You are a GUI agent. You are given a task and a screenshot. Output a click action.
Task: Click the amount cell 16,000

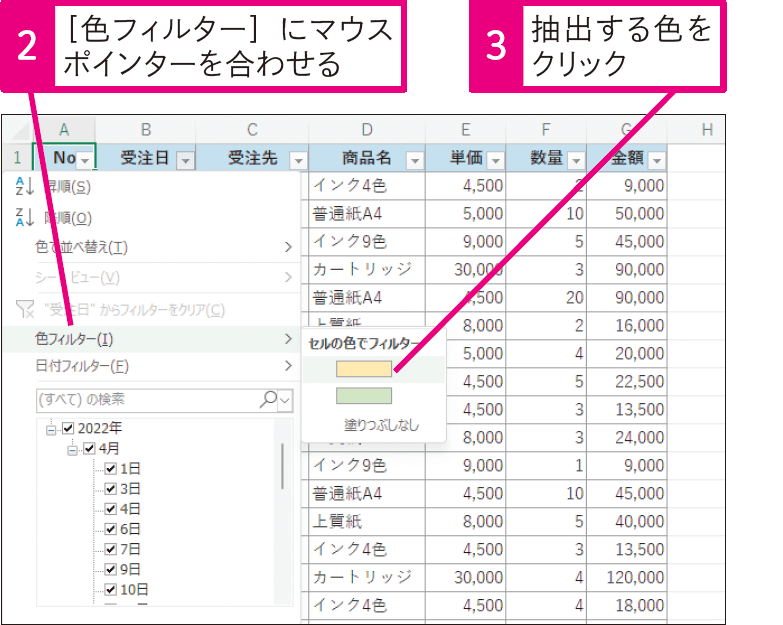[x=627, y=325]
